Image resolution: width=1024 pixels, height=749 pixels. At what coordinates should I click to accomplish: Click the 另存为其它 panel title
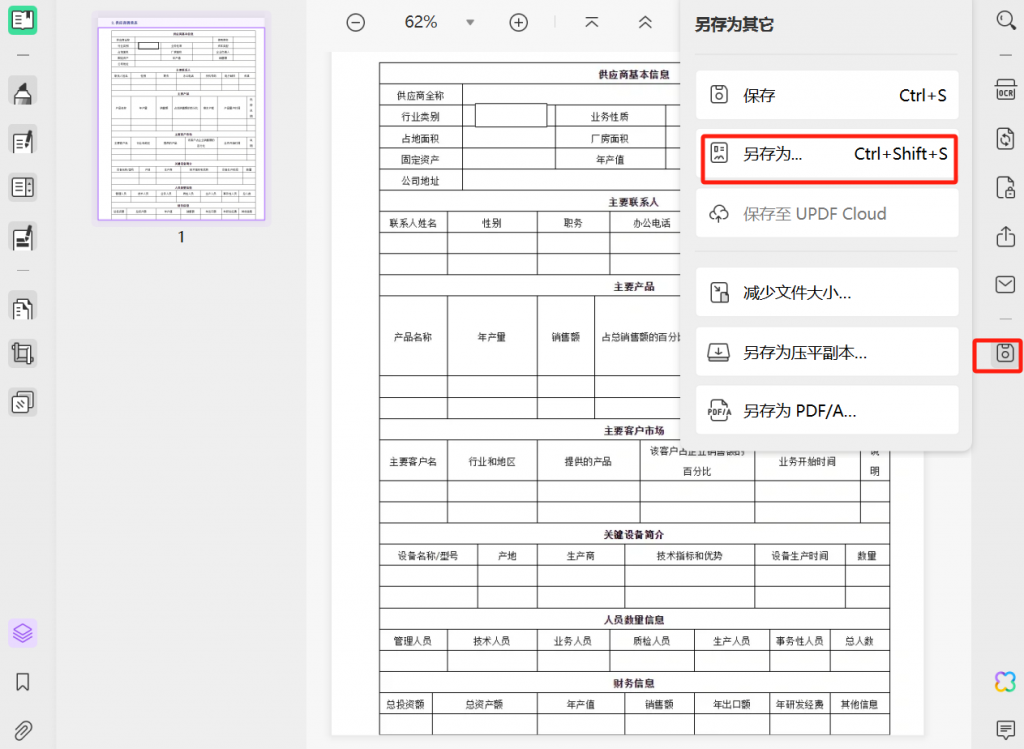point(734,25)
